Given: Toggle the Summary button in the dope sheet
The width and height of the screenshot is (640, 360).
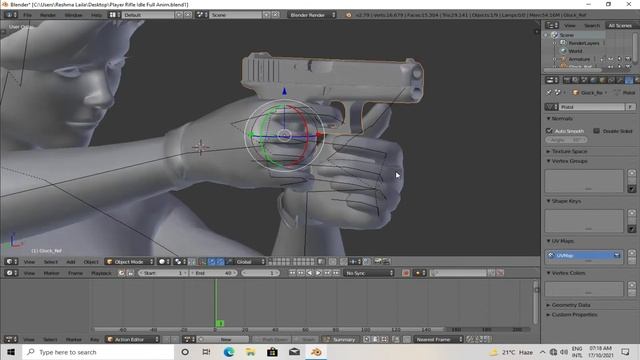Looking at the screenshot, I should tap(339, 340).
